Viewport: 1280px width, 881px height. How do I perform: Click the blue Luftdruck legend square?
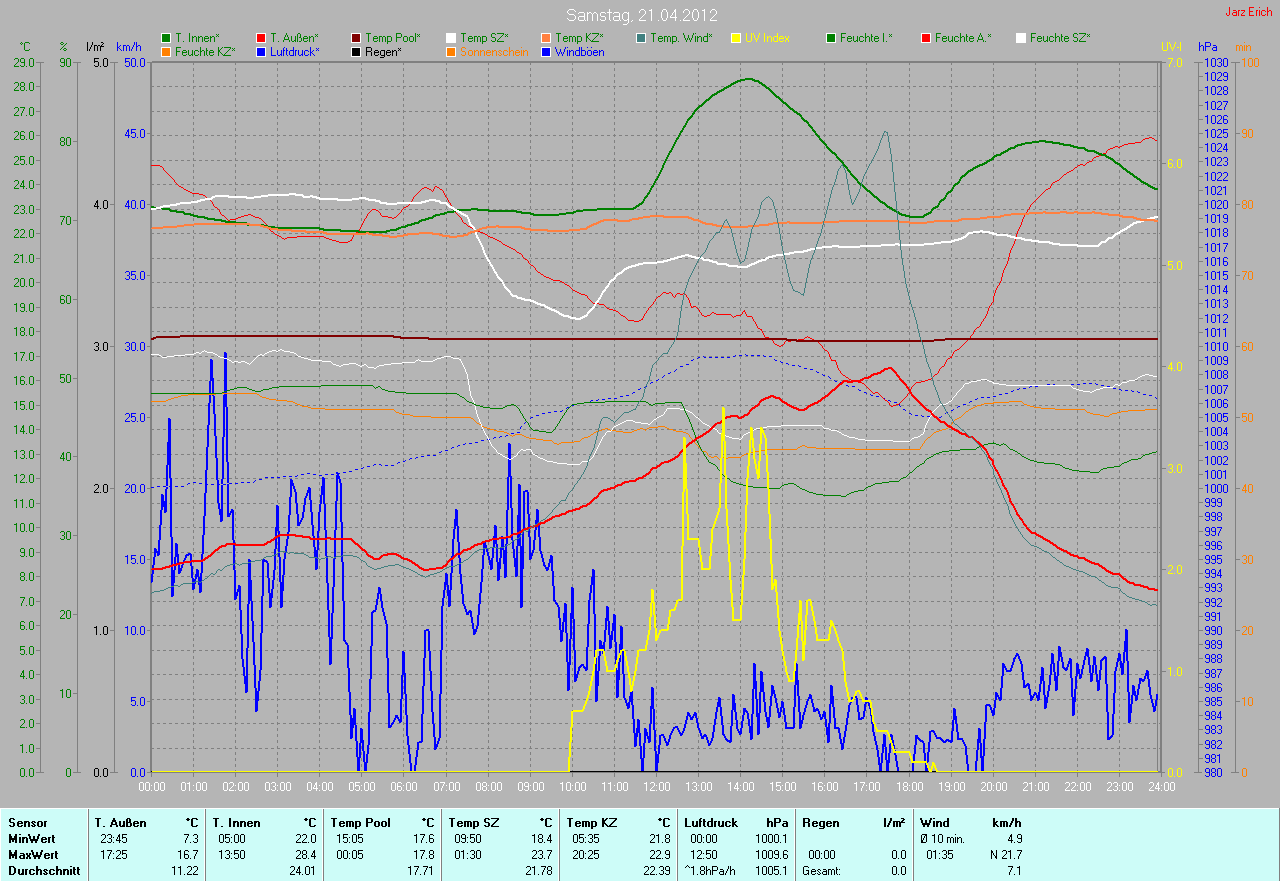pyautogui.click(x=261, y=51)
